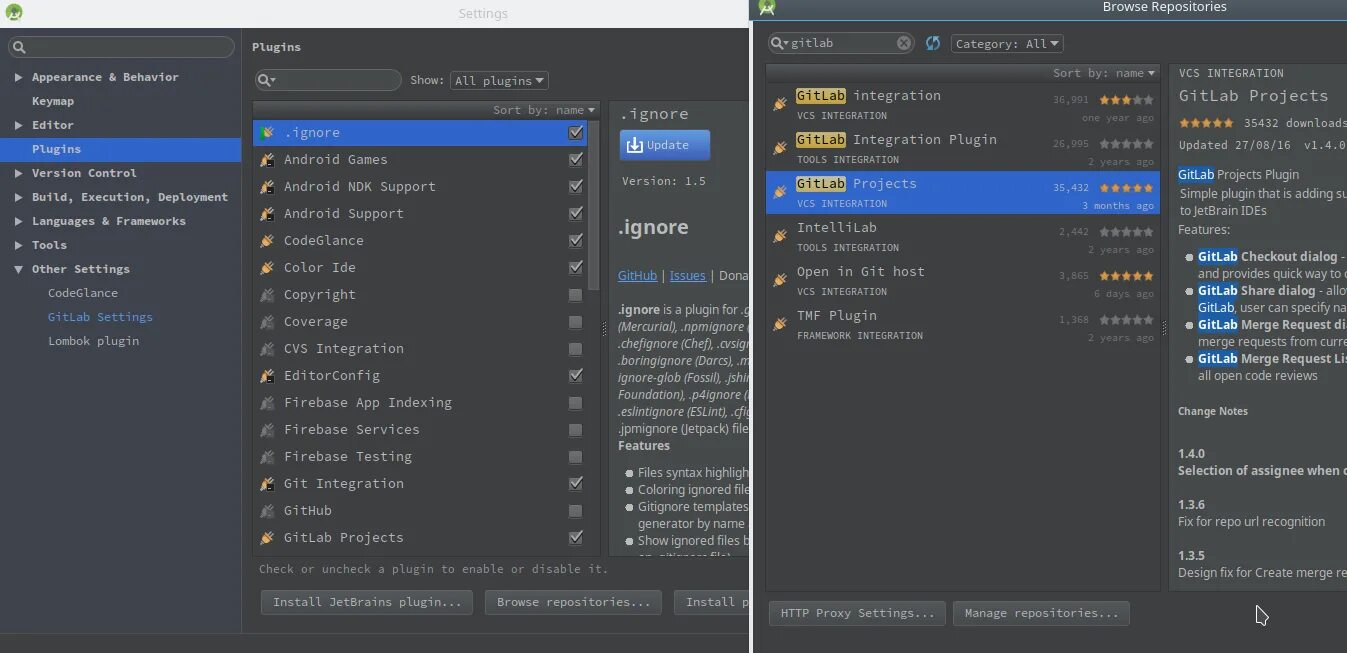Click Browse repositories... button
Screen dimensions: 1347x653
tap(573, 602)
